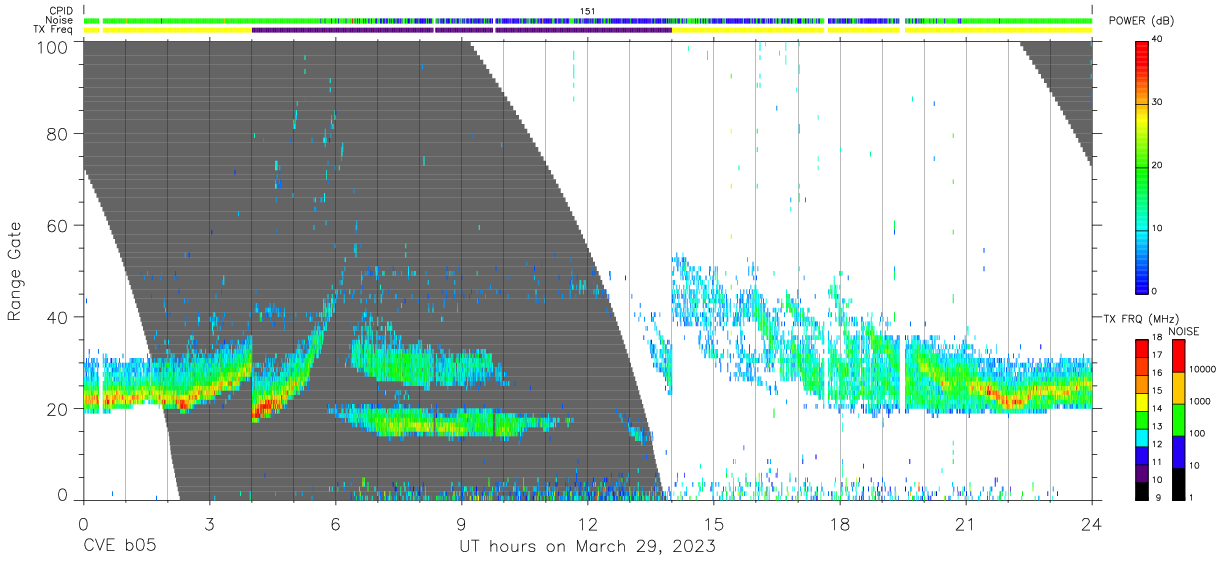
Task: Click the '1000' tick on the NOISE color bar
Action: click(1200, 401)
